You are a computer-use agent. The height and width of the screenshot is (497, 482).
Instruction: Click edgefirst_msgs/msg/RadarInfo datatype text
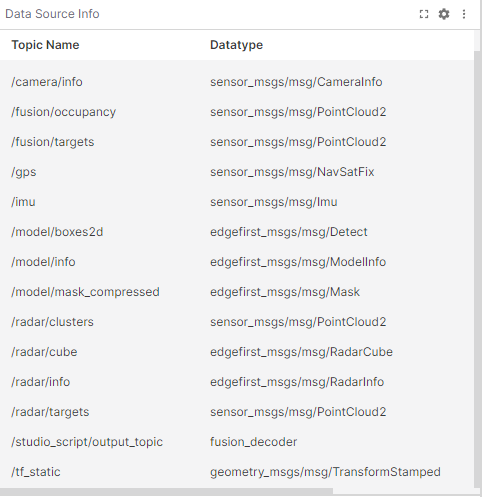coord(297,382)
